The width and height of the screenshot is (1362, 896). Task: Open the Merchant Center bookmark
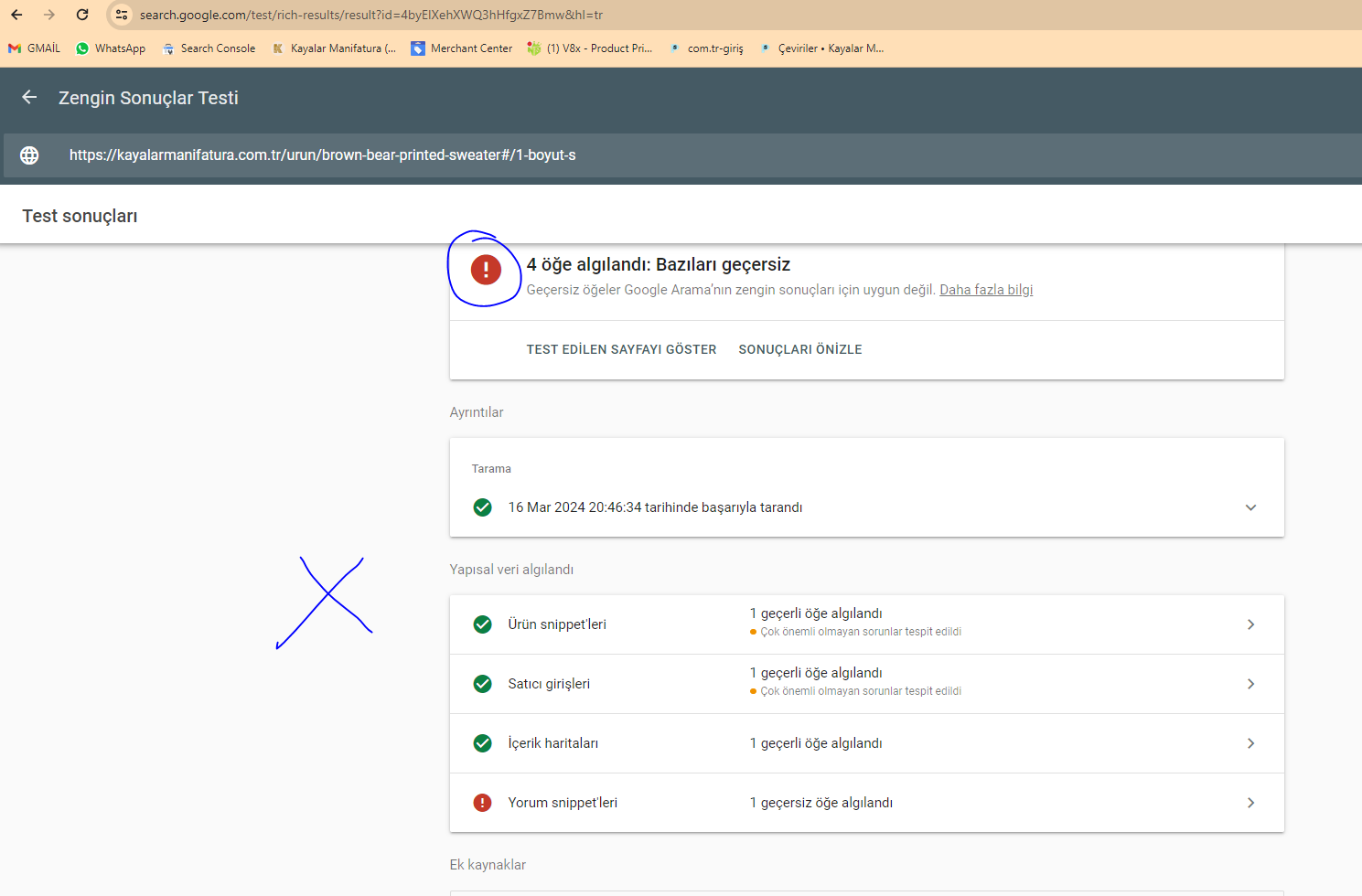tap(462, 48)
